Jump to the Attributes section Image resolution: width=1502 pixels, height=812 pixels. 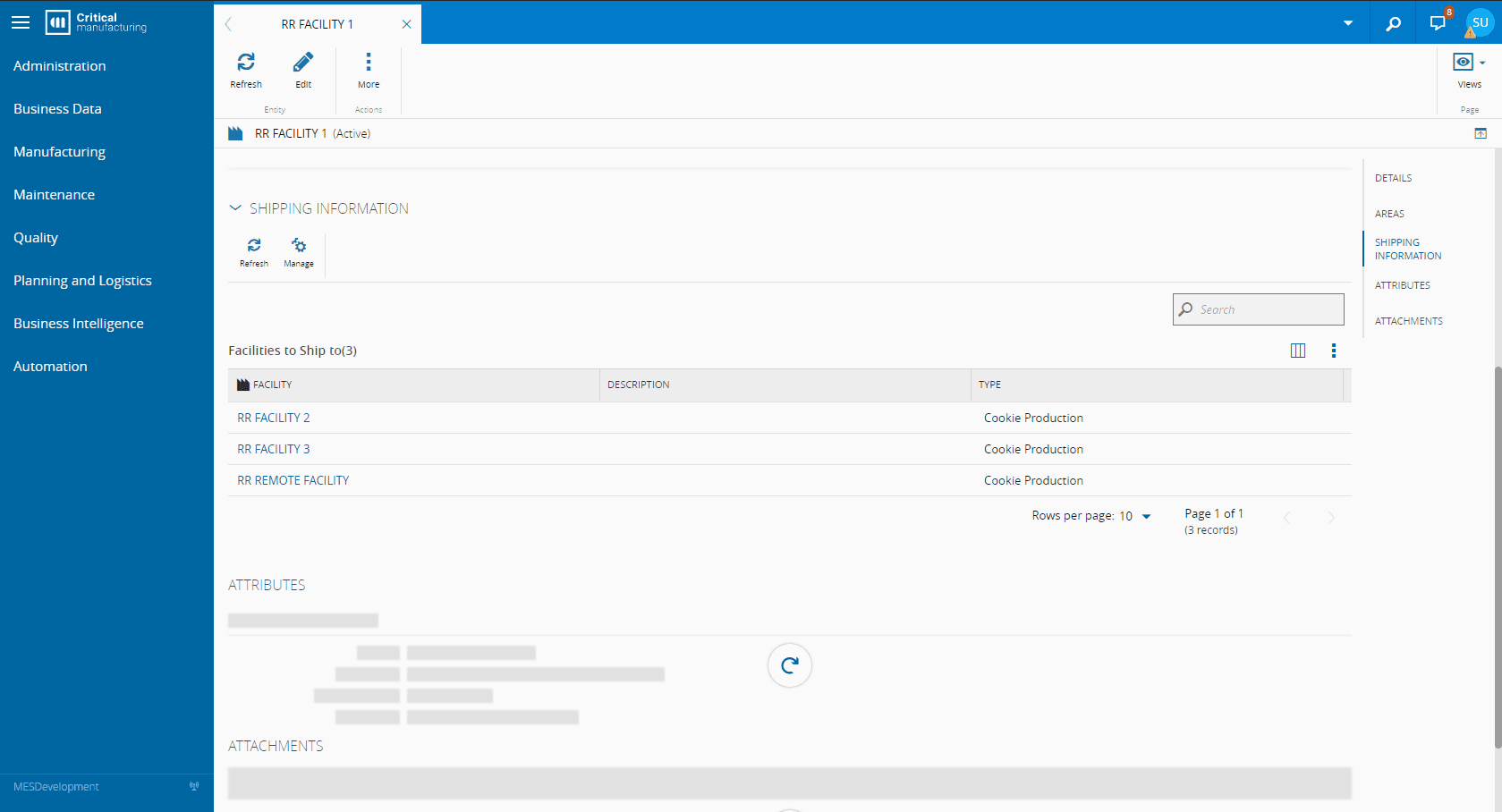point(1402,285)
